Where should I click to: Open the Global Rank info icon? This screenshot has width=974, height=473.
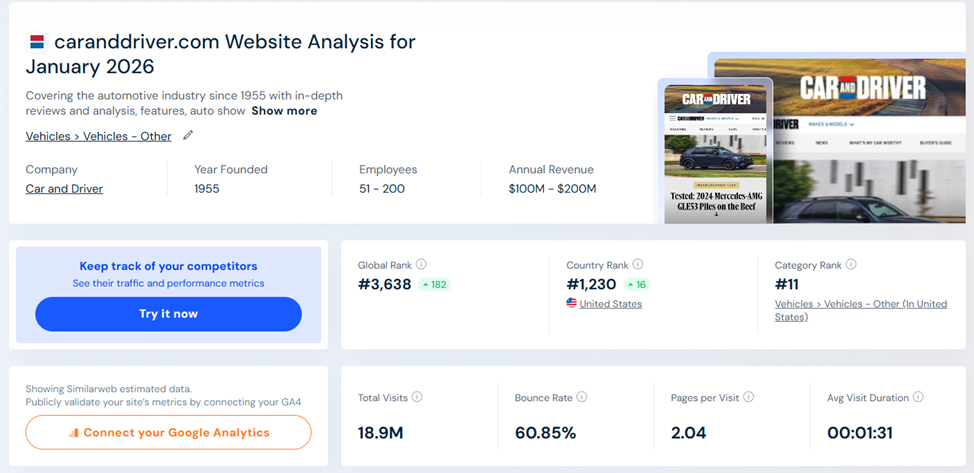click(421, 264)
